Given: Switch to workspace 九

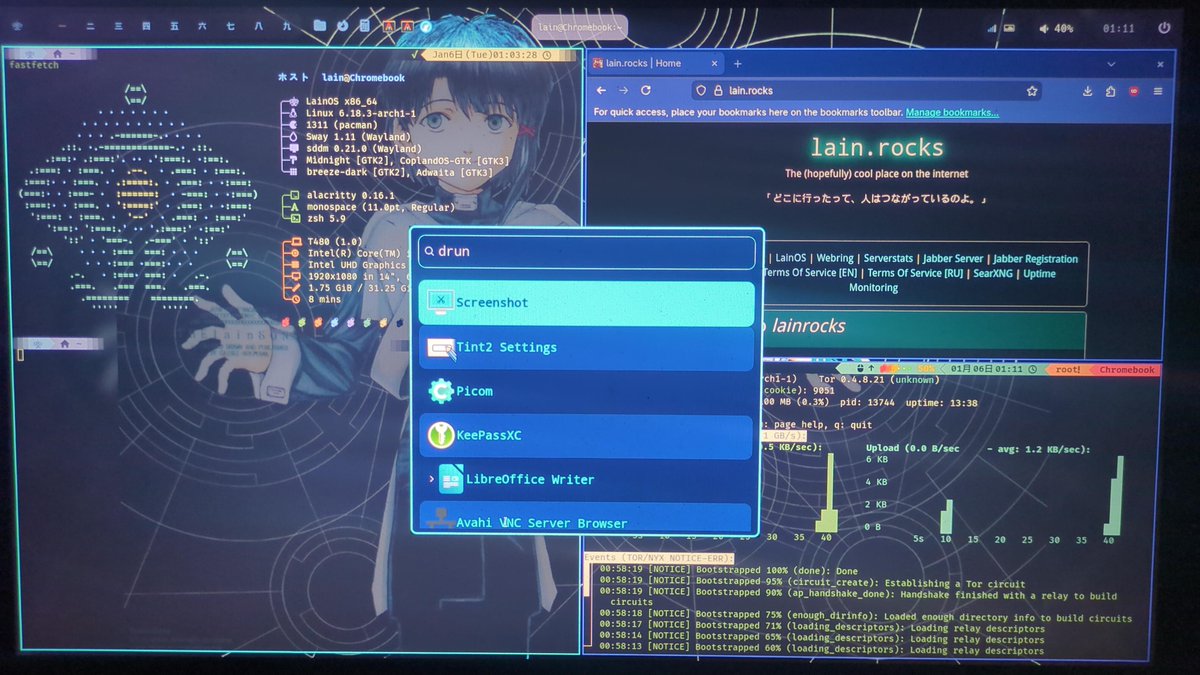Looking at the screenshot, I should (287, 27).
